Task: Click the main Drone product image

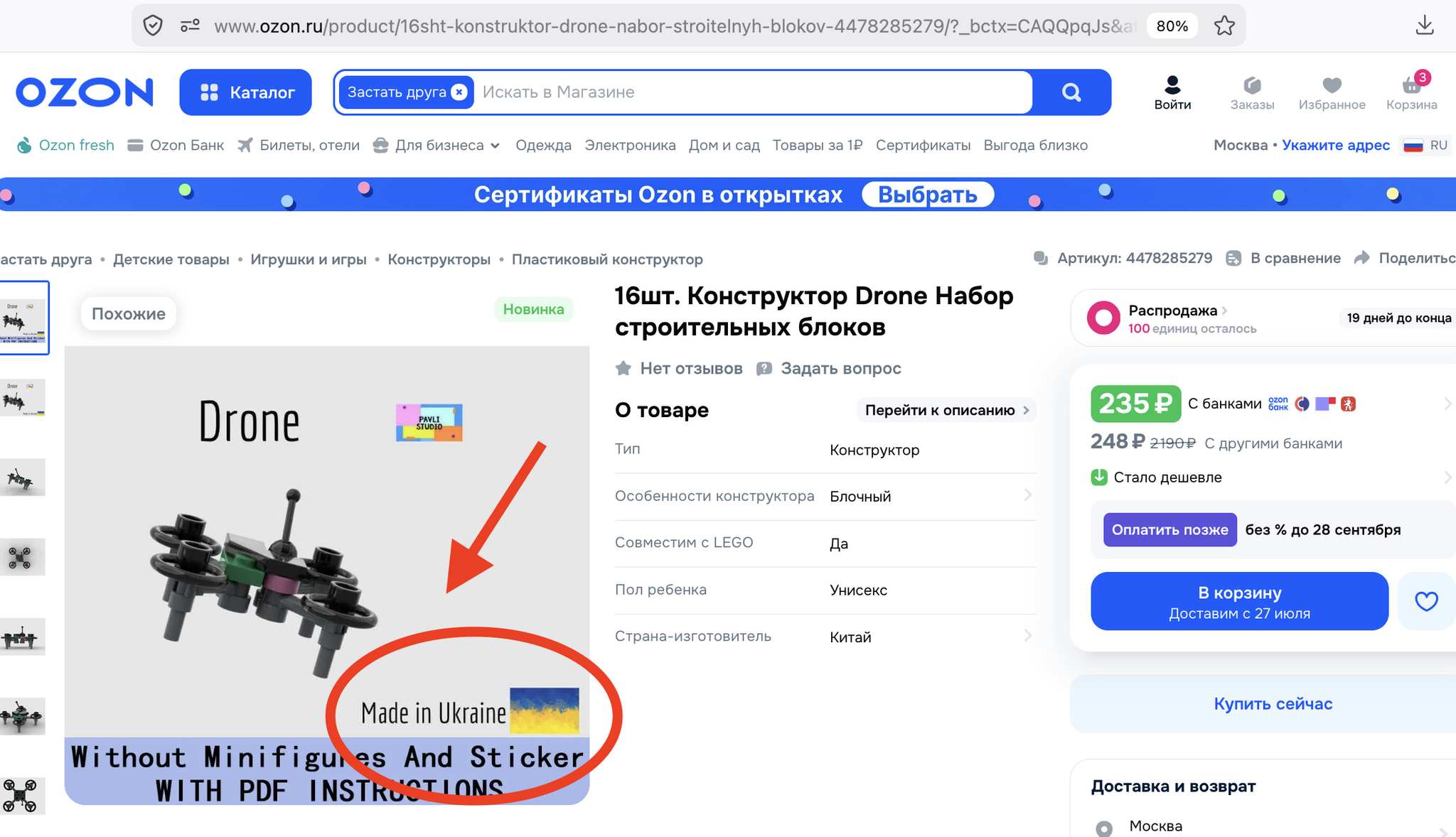Action: tap(327, 575)
